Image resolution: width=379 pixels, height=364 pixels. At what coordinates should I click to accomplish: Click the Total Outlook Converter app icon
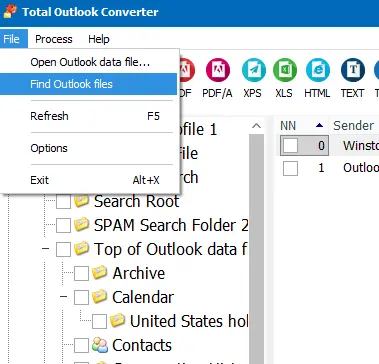pos(10,12)
